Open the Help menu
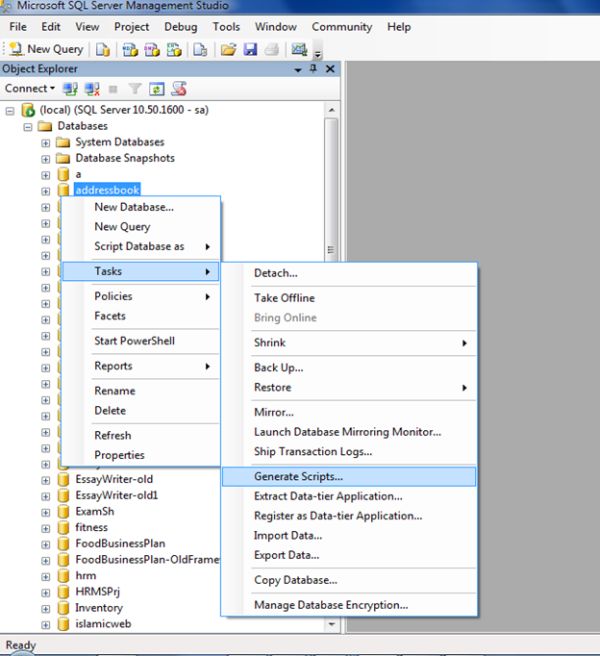The image size is (600, 656). 399,27
